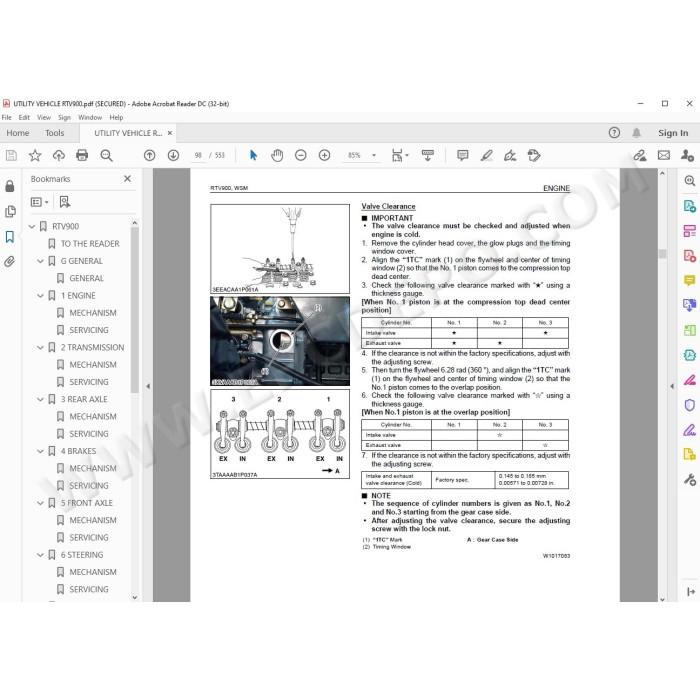This screenshot has height=700, width=700.
Task: Open the notifications bell
Action: [637, 133]
